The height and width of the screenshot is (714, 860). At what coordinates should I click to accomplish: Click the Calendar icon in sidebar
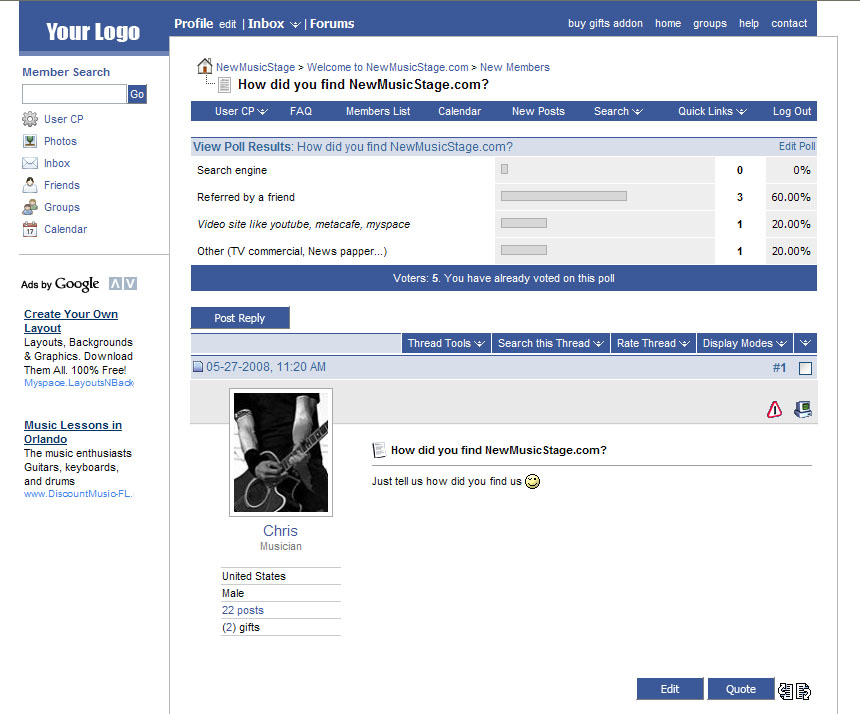point(30,229)
